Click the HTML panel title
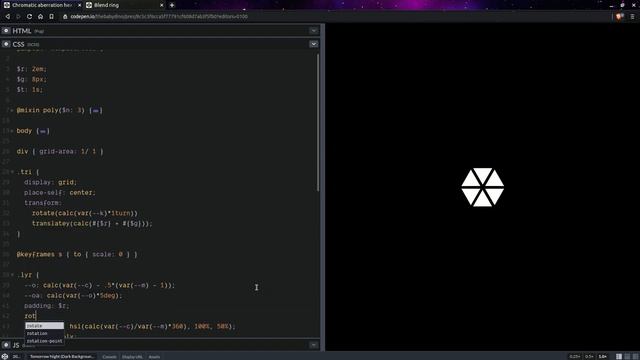This screenshot has width=640, height=360. coord(22,31)
